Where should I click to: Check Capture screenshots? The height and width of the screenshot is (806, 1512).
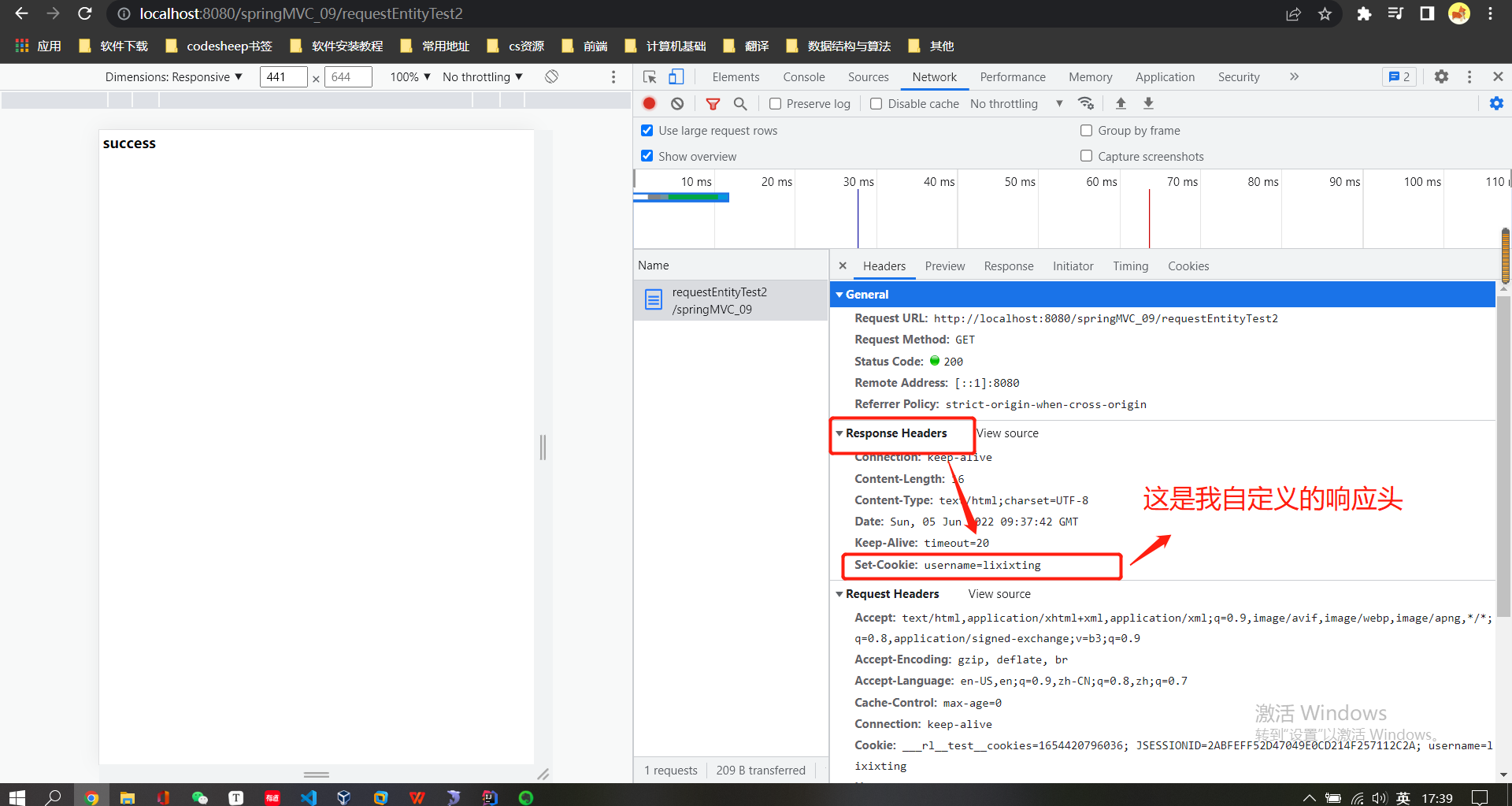coord(1086,156)
